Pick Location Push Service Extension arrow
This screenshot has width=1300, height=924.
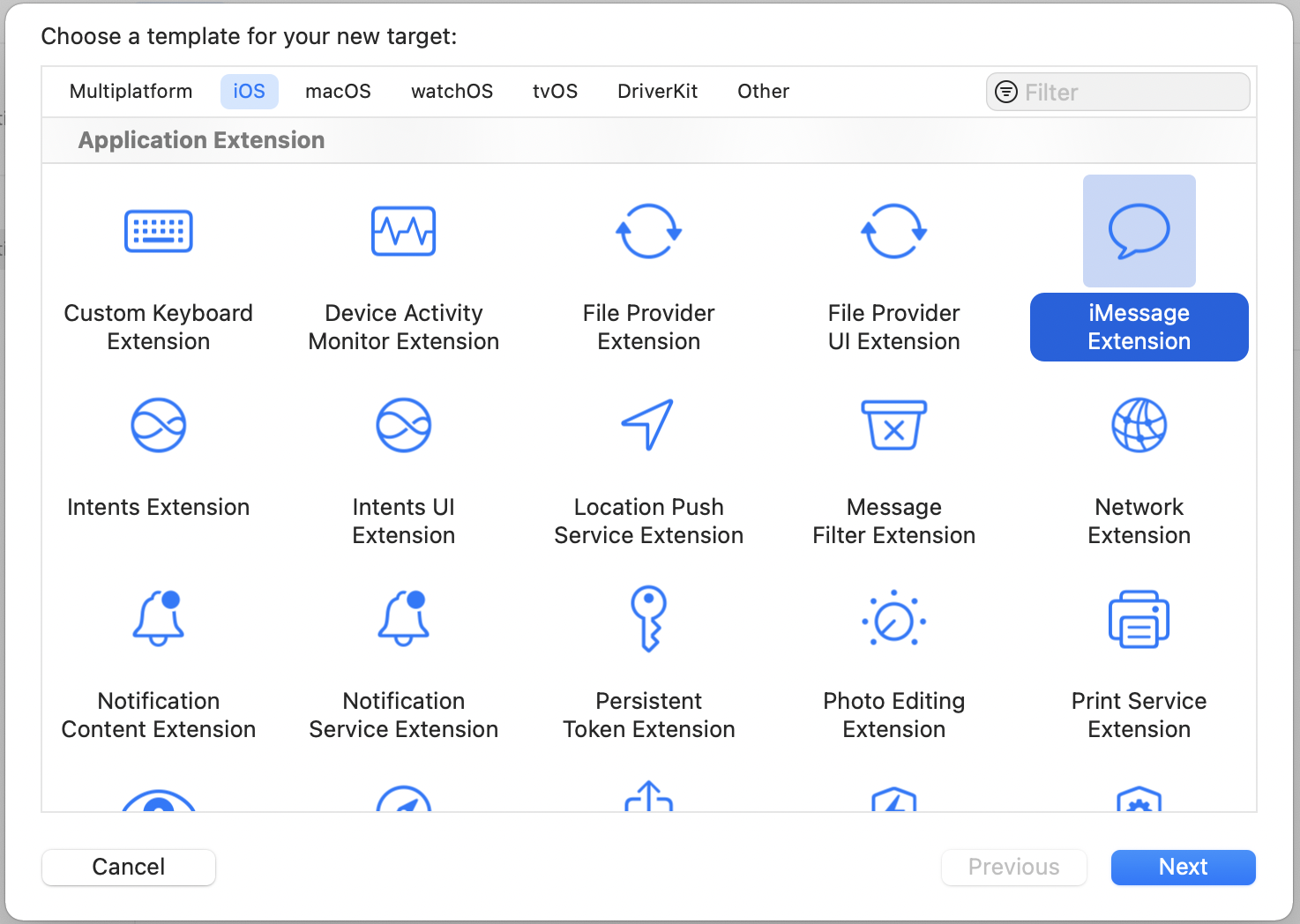[648, 425]
